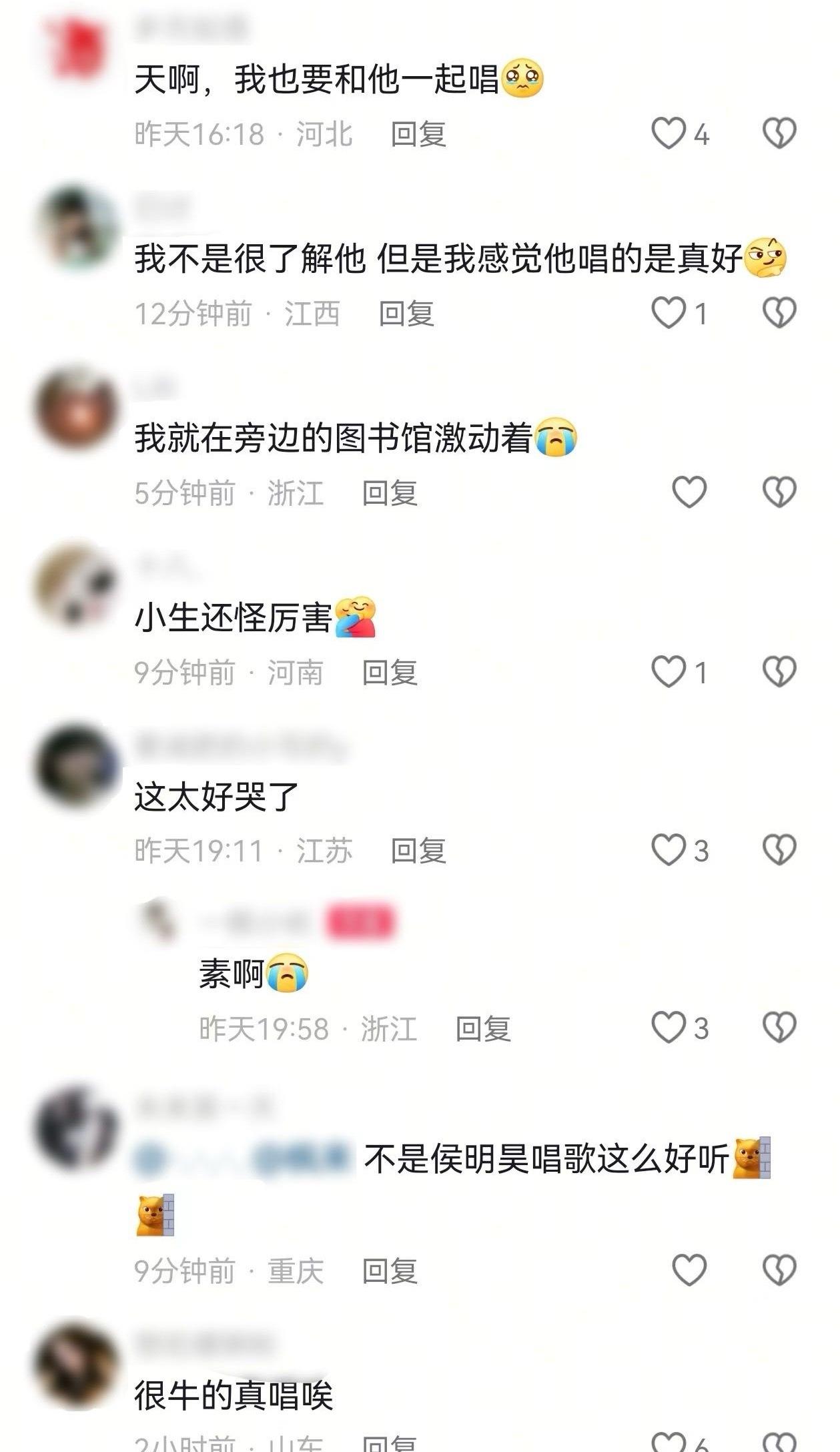
Task: Dislike the 河北 comment using broken heart
Action: [x=779, y=133]
